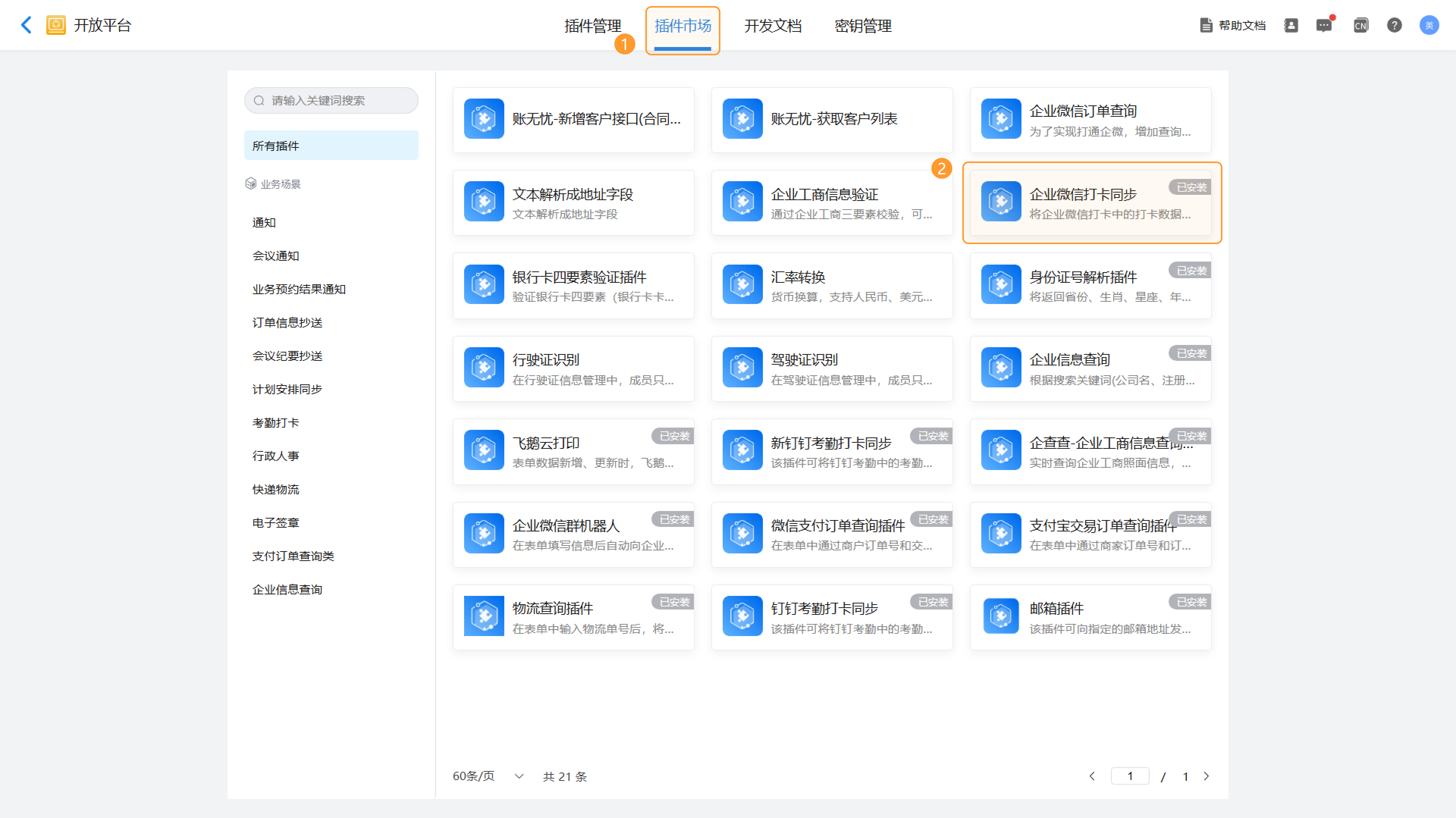Click the 邮箱插件 title text
This screenshot has width=1456, height=818.
tap(1056, 608)
